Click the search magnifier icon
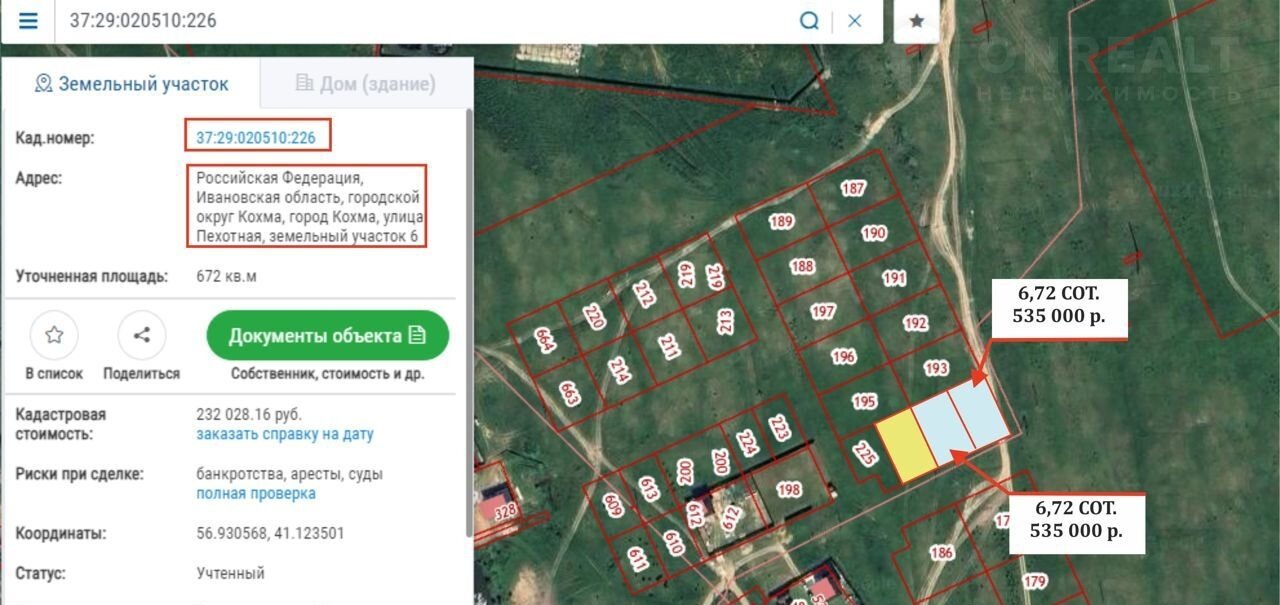Image resolution: width=1280 pixels, height=605 pixels. click(x=809, y=21)
